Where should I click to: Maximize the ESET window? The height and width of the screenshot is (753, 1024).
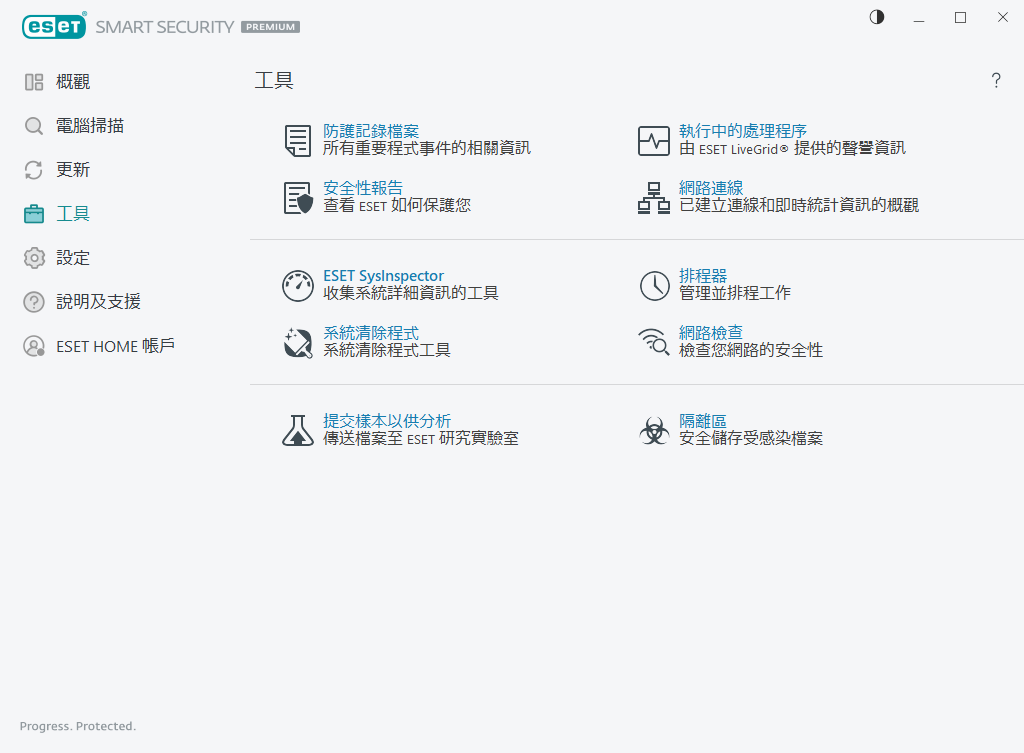point(960,18)
